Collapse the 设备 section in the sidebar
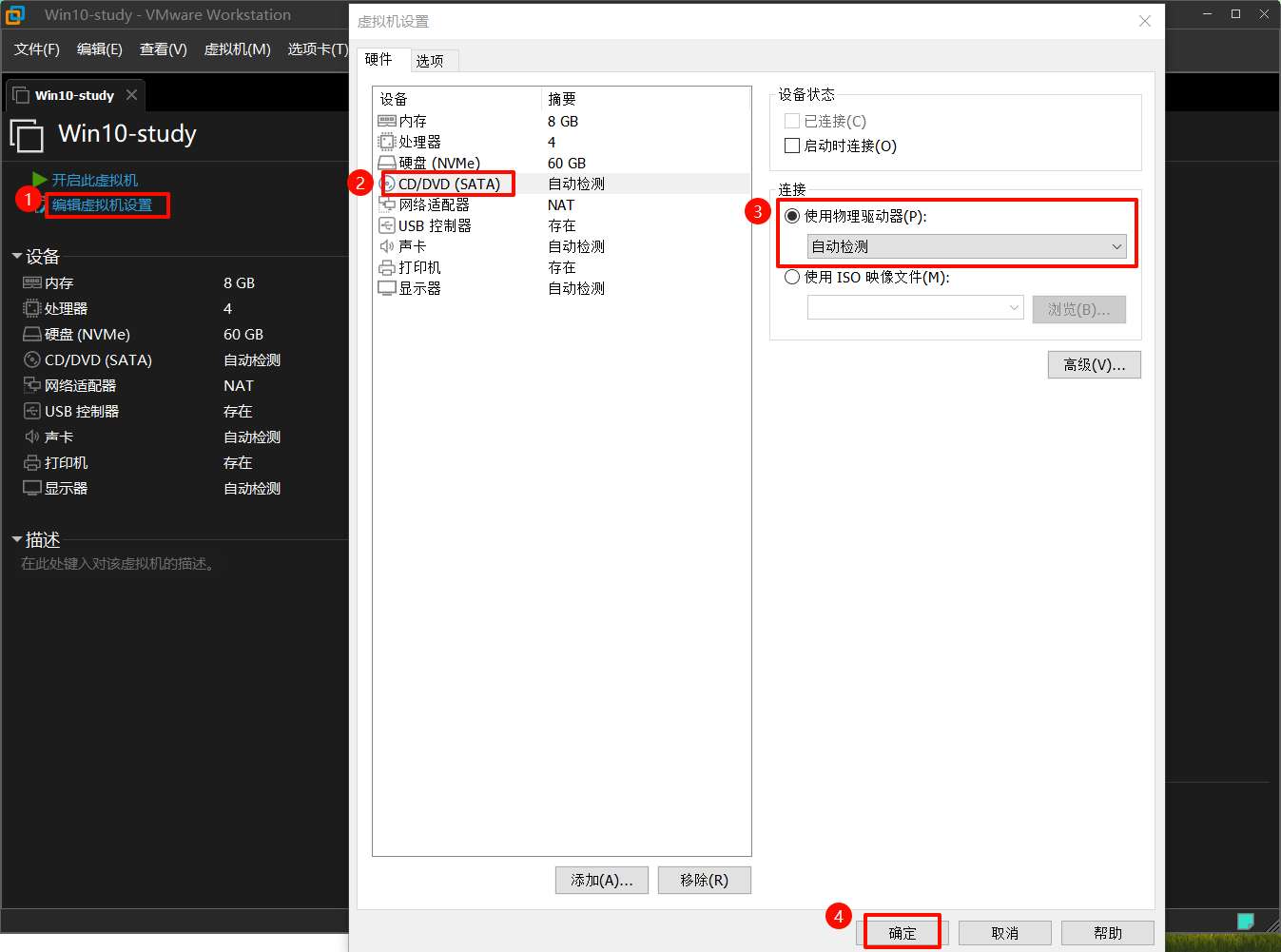 click(x=17, y=257)
